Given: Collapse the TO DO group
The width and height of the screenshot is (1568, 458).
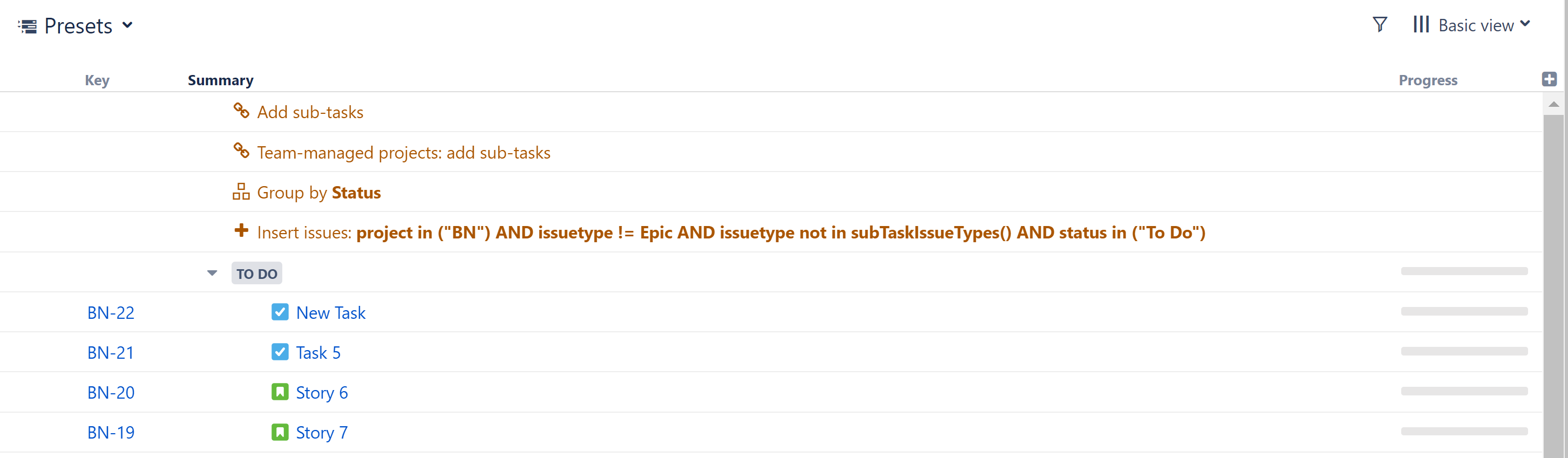Looking at the screenshot, I should pos(212,272).
